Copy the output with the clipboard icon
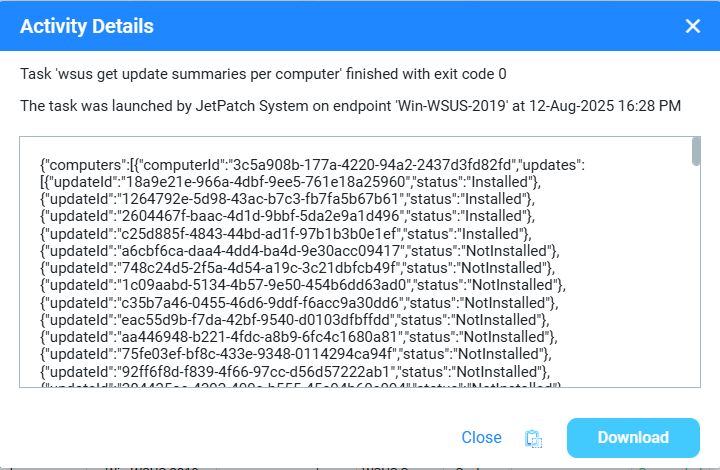This screenshot has height=470, width=720. click(x=534, y=438)
